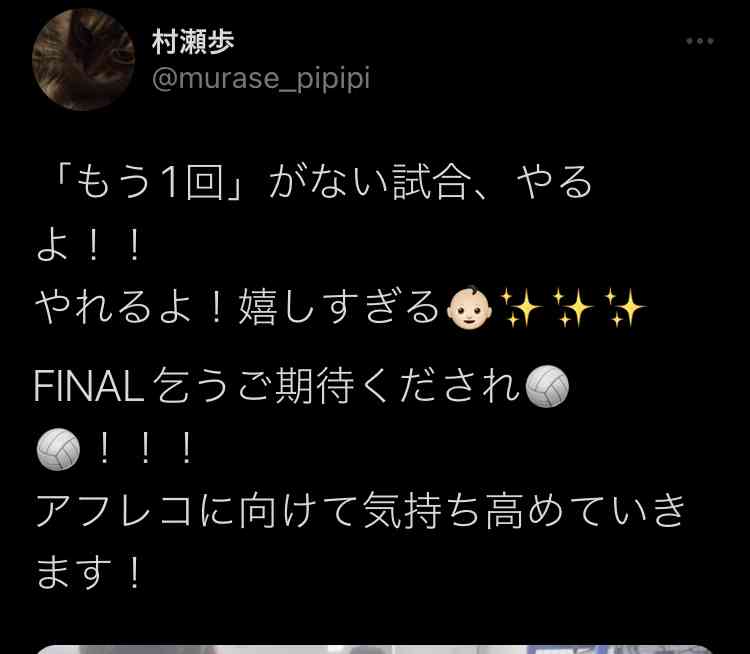This screenshot has height=654, width=750.
Task: Click the word FINAL in the tweet
Action: [x=89, y=387]
